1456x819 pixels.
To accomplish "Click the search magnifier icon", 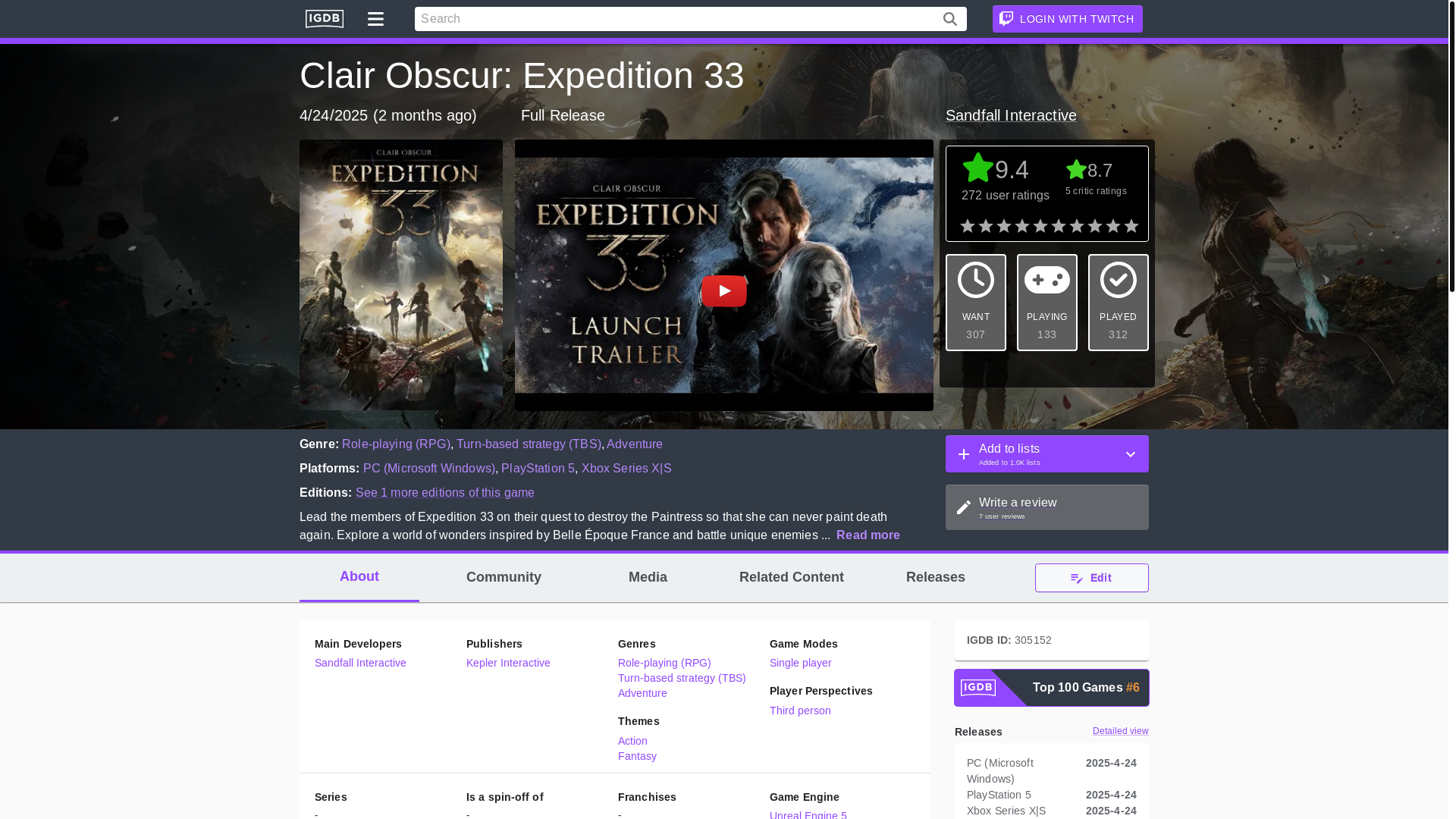I will tap(950, 19).
